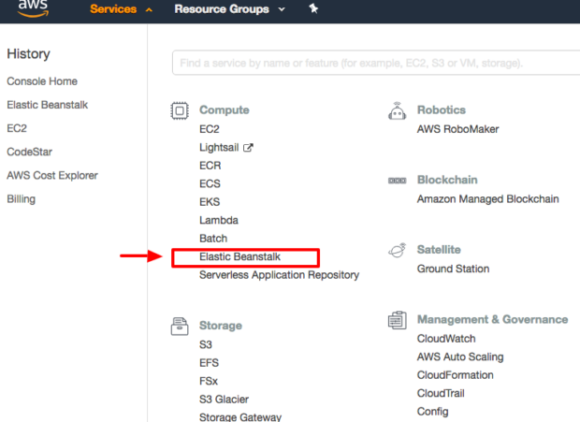580x422 pixels.
Task: Open FSx service
Action: [x=209, y=381]
